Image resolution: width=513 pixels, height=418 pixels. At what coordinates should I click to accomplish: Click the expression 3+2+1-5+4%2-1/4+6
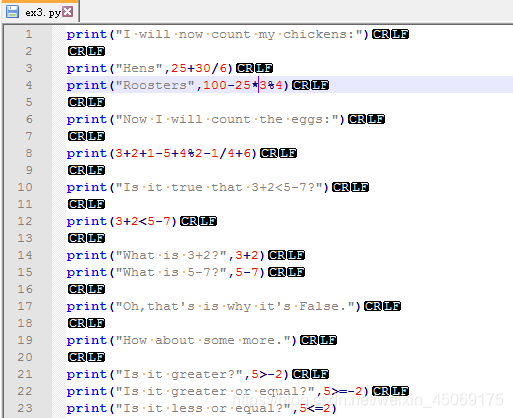[183, 153]
